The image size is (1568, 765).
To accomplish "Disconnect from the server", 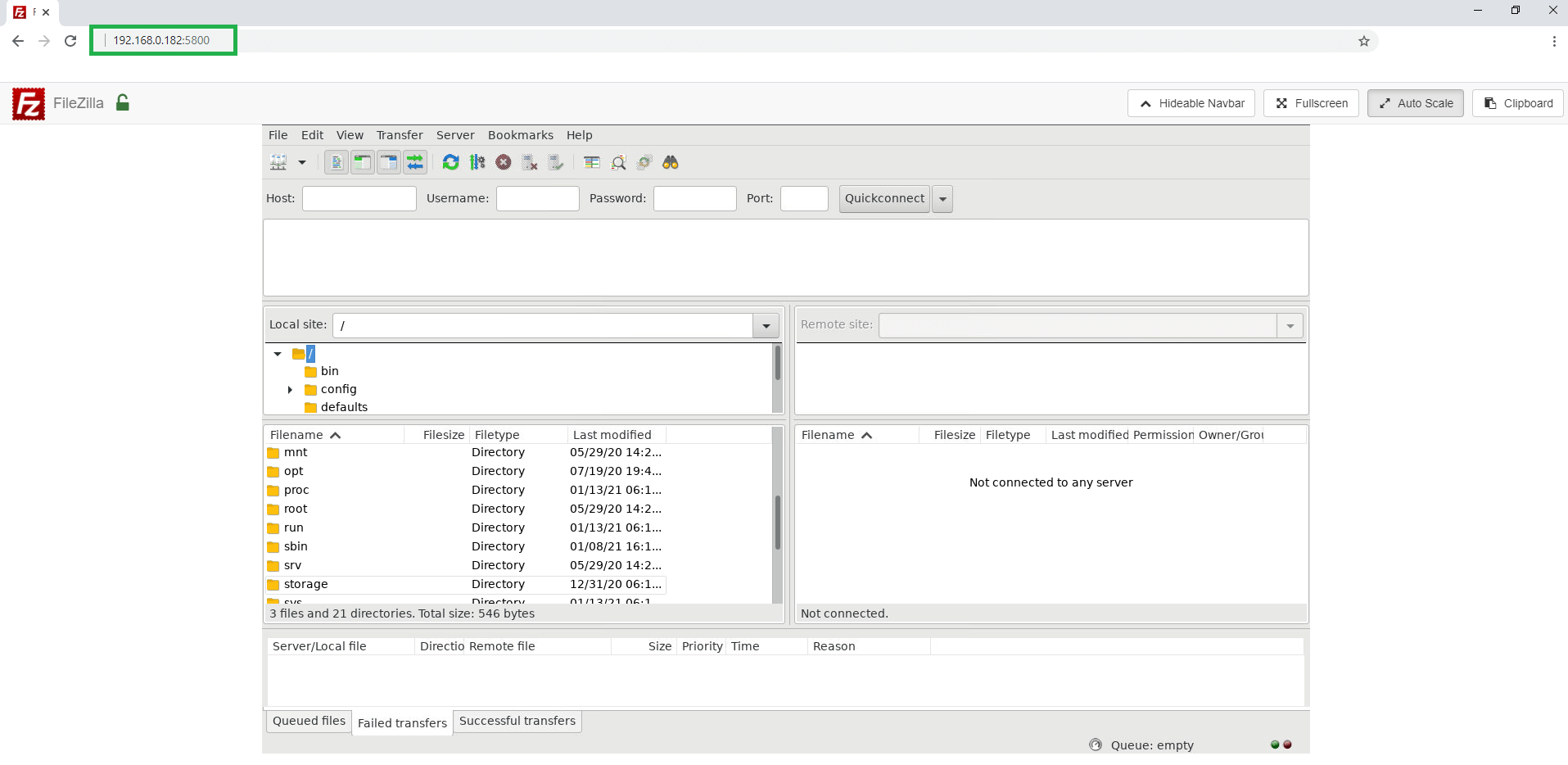I will pyautogui.click(x=530, y=162).
